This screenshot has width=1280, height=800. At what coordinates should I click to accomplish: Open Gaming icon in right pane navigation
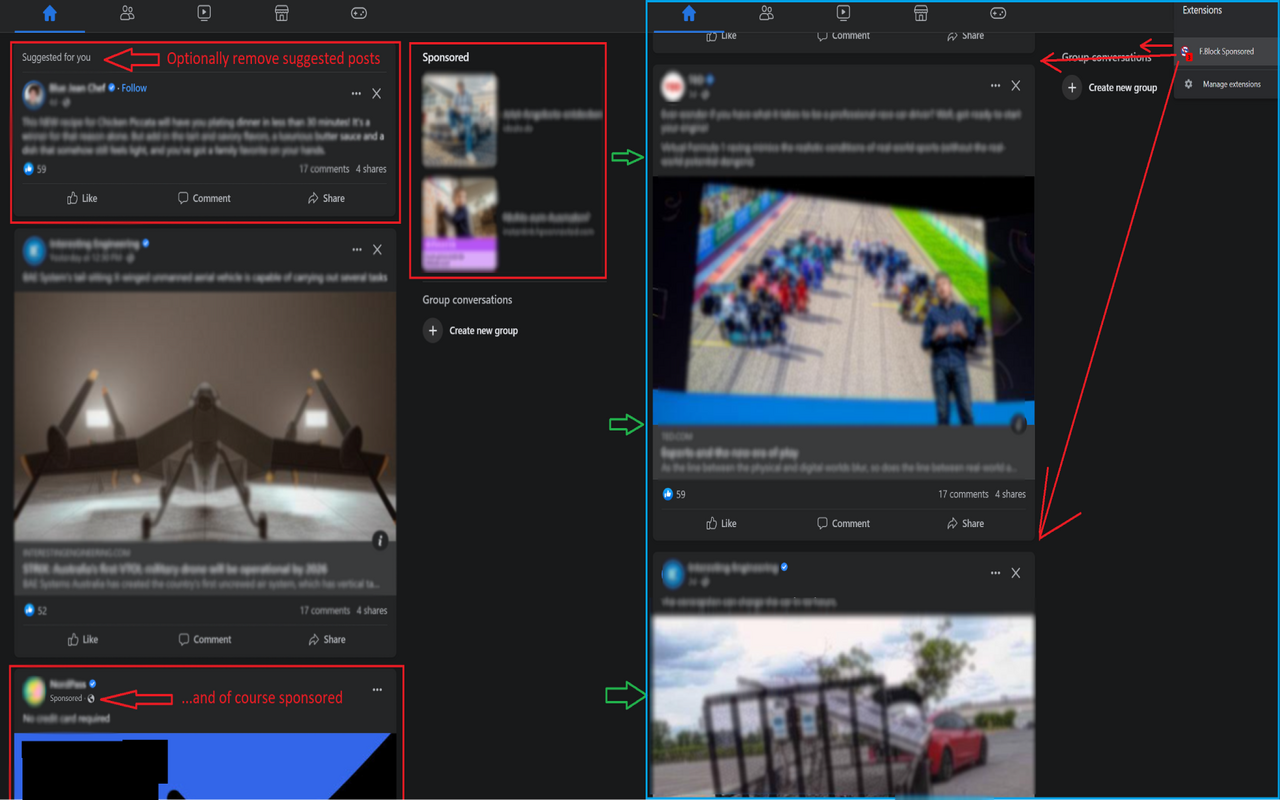[x=998, y=13]
